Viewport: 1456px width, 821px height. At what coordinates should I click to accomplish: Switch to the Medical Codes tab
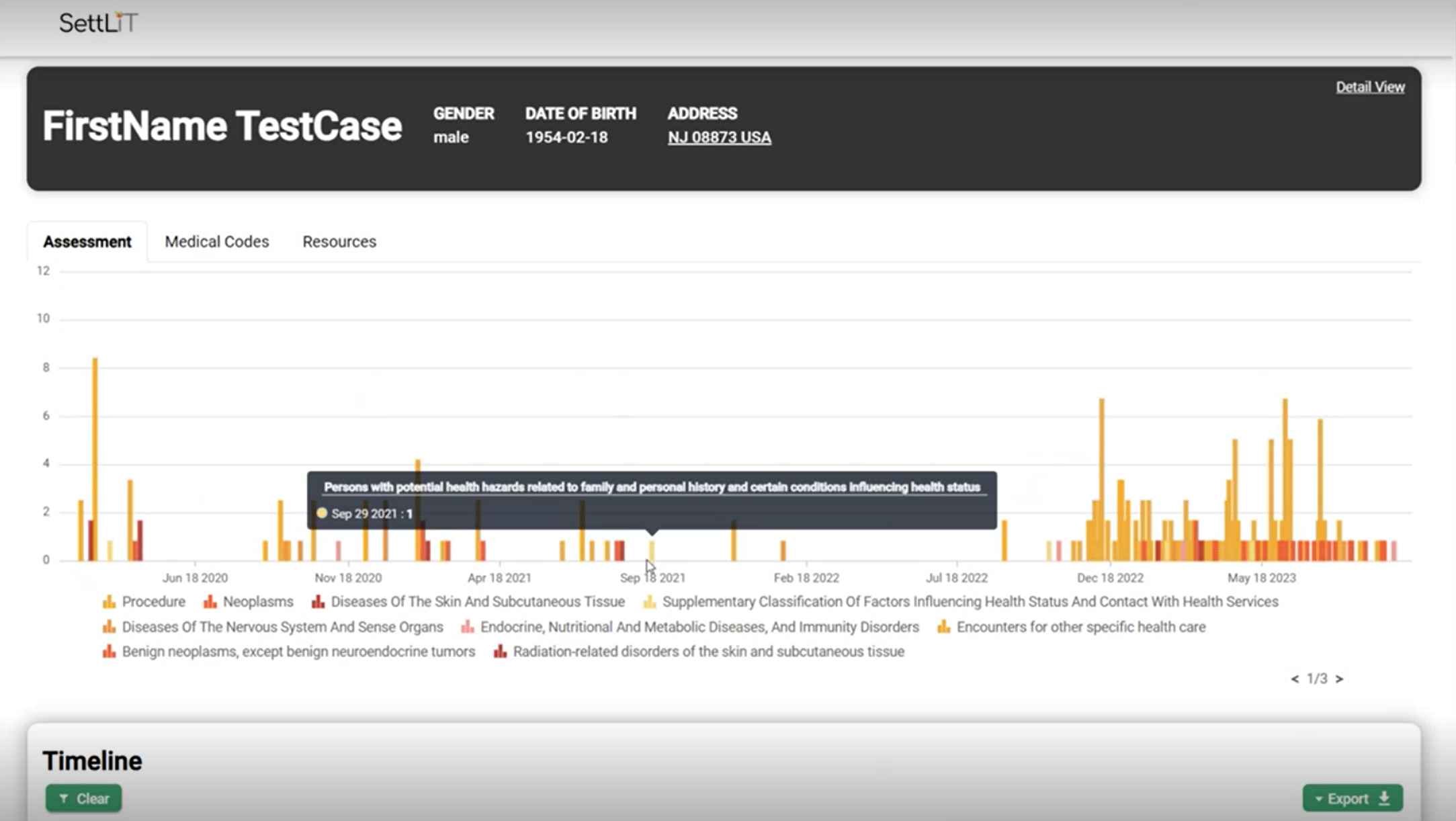[x=216, y=242]
